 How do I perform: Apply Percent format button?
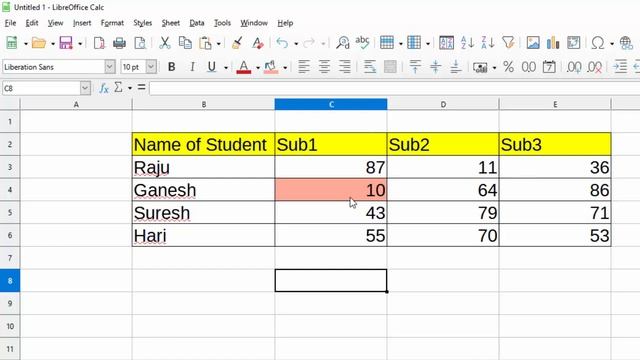click(x=508, y=67)
